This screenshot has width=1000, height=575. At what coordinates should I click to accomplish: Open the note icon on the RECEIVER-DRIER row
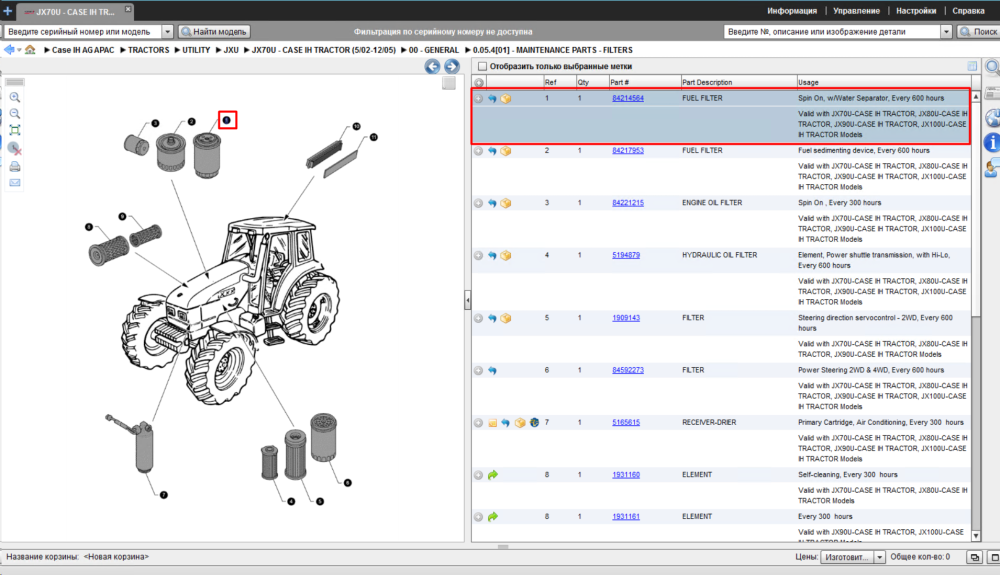[492, 423]
